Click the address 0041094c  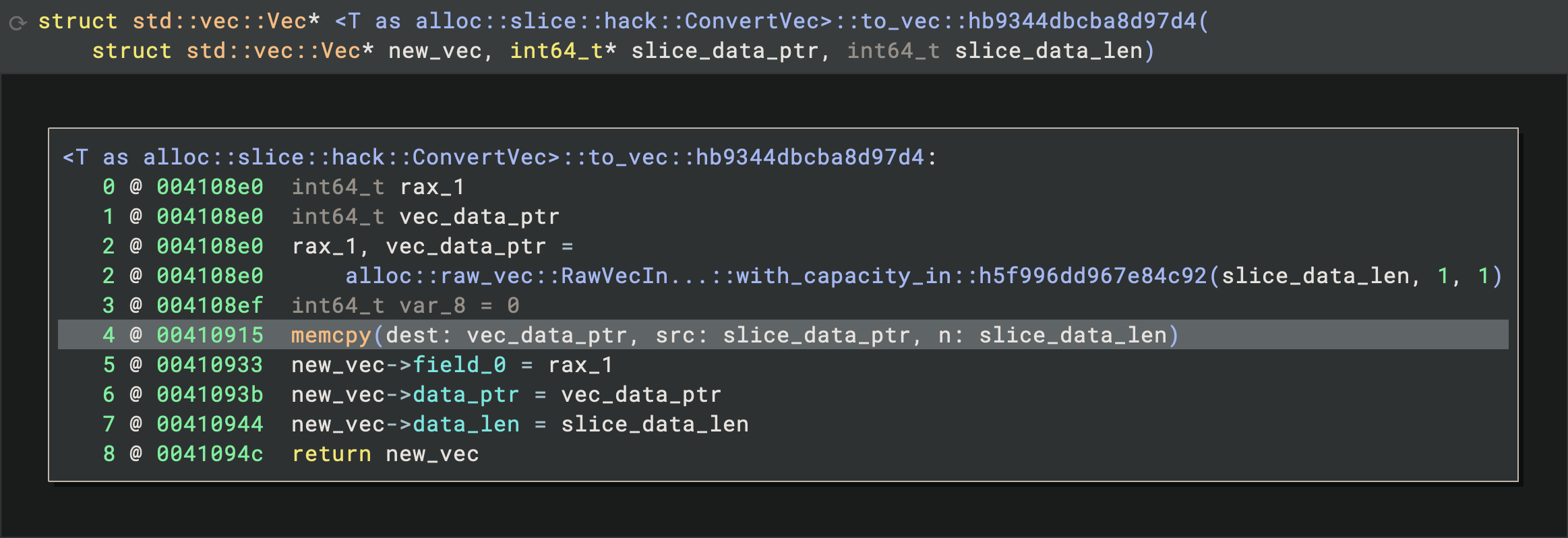(x=210, y=454)
